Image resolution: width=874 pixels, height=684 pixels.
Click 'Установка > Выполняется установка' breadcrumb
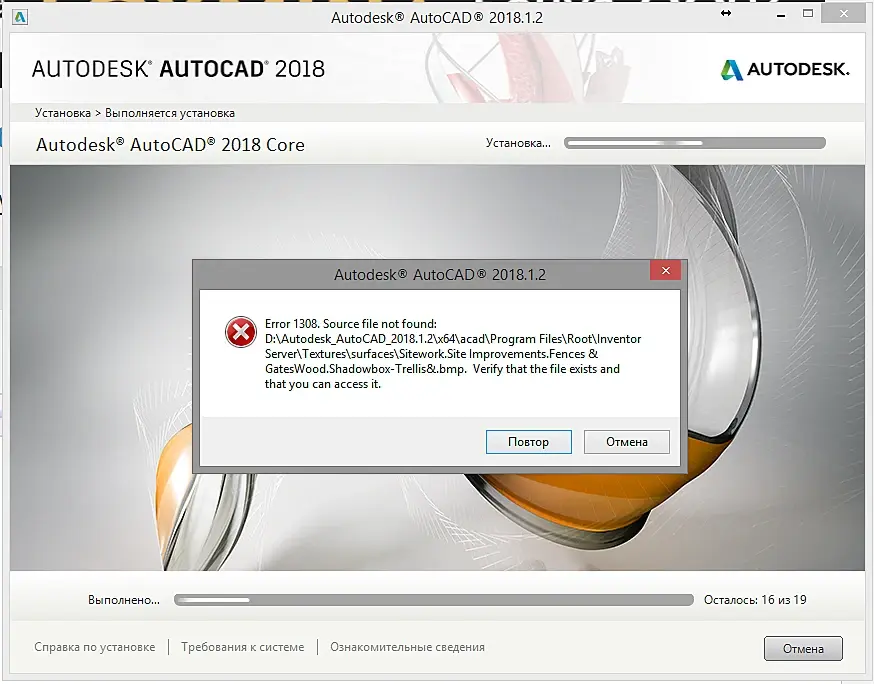[x=135, y=113]
